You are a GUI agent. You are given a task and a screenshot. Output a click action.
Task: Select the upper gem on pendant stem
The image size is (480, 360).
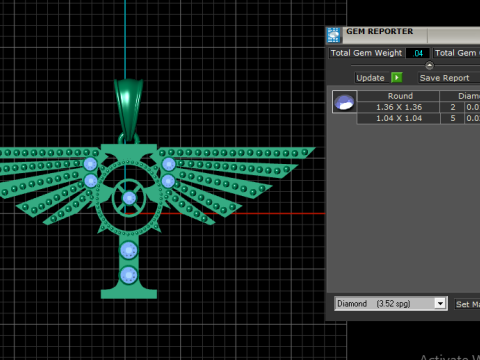pyautogui.click(x=128, y=250)
